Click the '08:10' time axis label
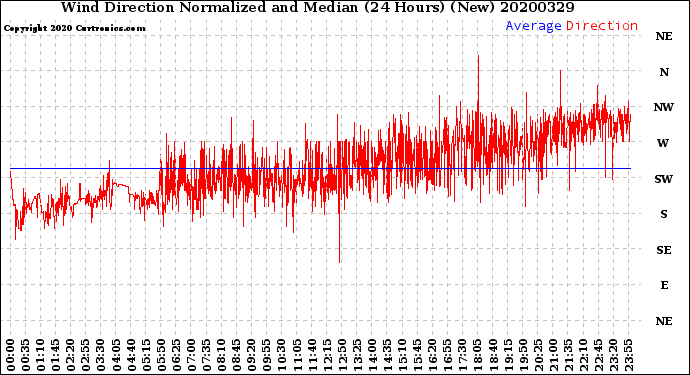The height and width of the screenshot is (375, 690). [221, 355]
